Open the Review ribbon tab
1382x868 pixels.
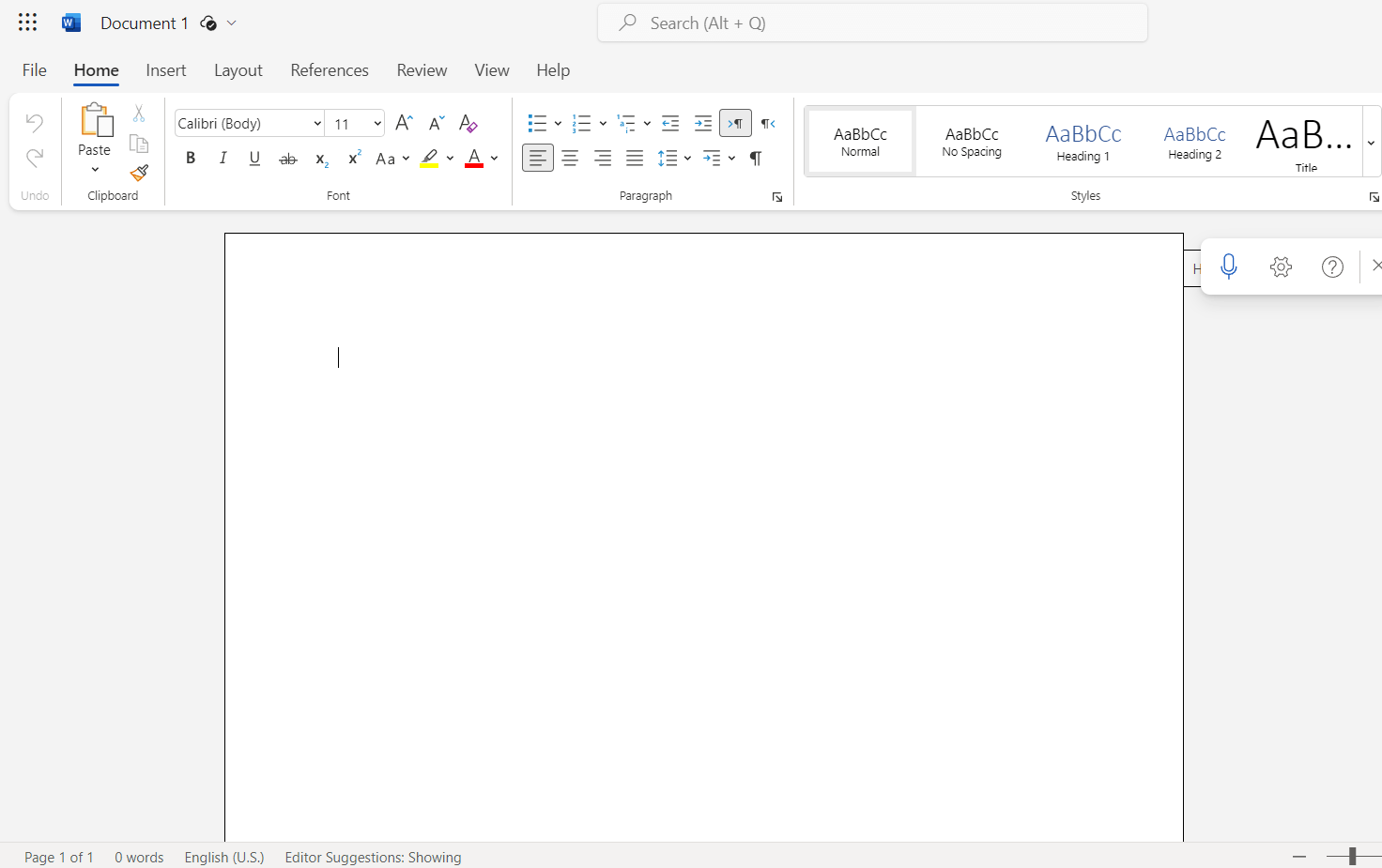[422, 69]
